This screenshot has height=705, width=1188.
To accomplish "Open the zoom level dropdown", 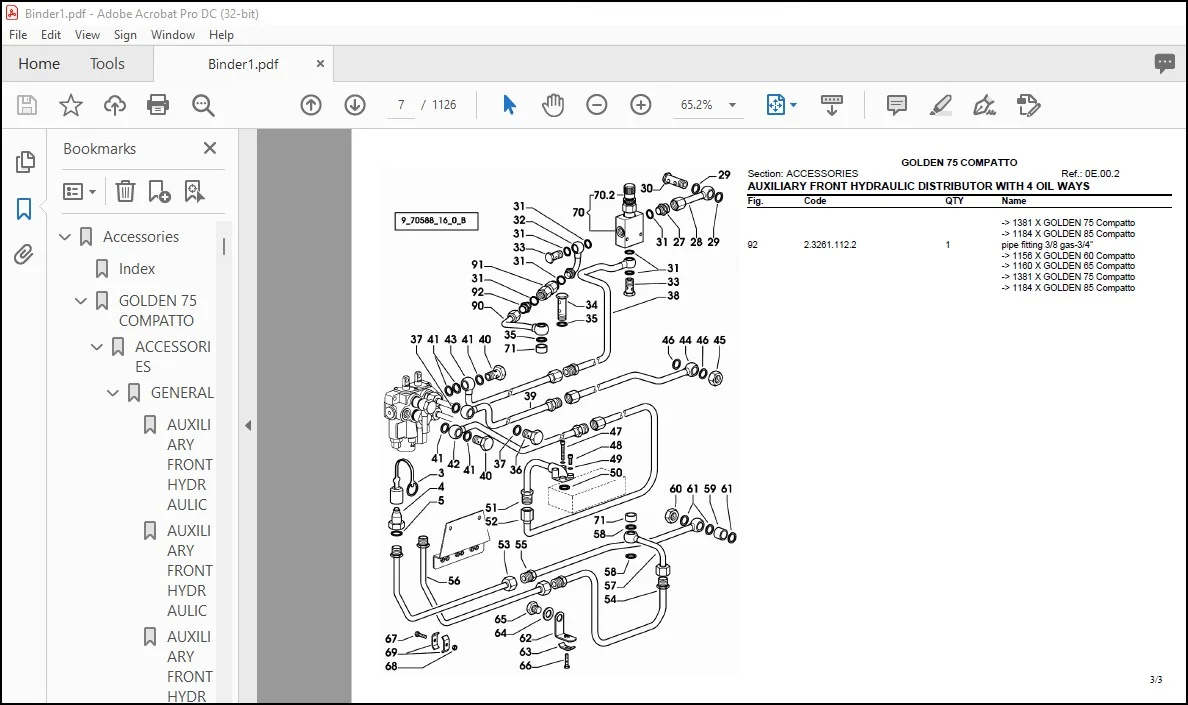I will 732,105.
